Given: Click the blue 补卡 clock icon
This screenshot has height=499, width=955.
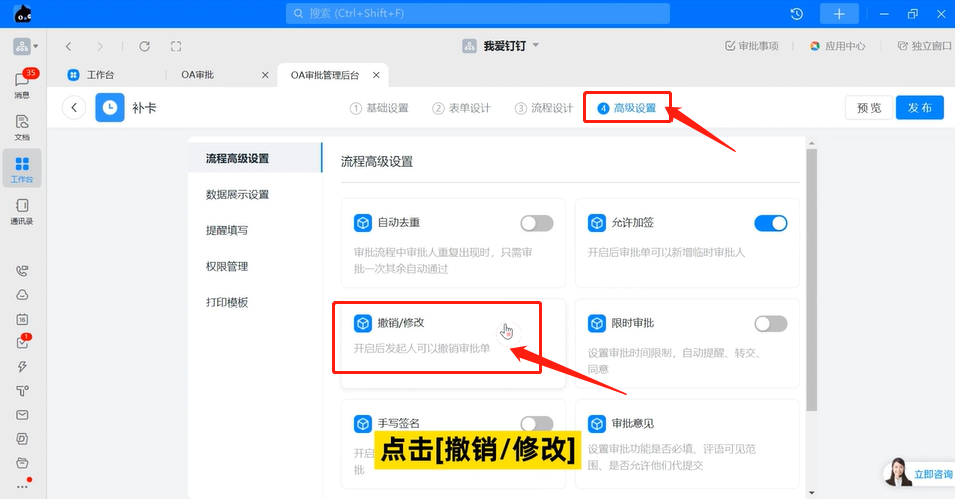Looking at the screenshot, I should pyautogui.click(x=110, y=108).
